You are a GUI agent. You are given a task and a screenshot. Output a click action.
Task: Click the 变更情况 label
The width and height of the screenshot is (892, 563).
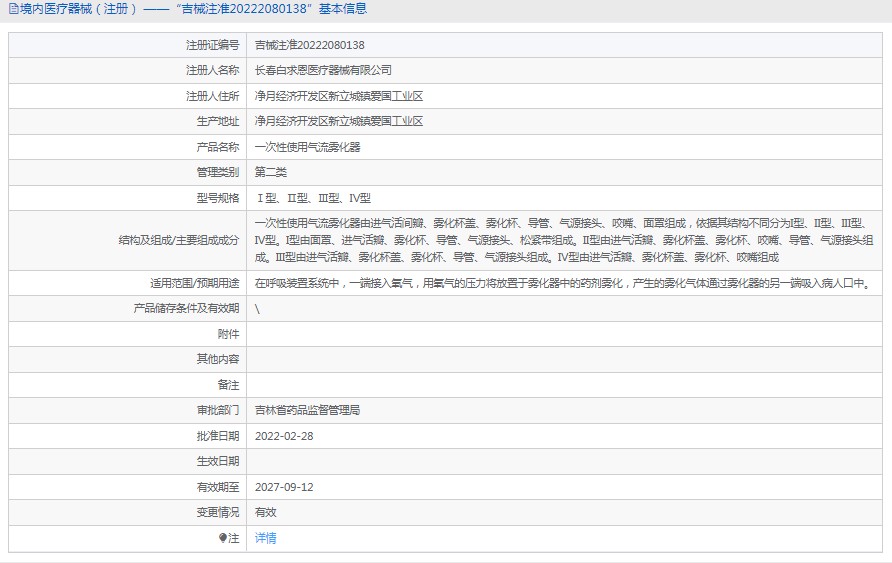click(218, 512)
